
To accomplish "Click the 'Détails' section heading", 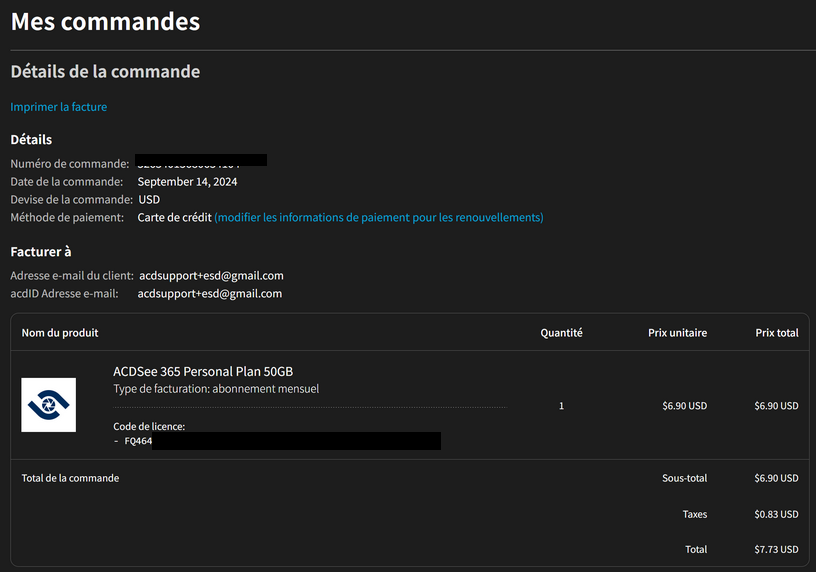I will click(x=31, y=139).
